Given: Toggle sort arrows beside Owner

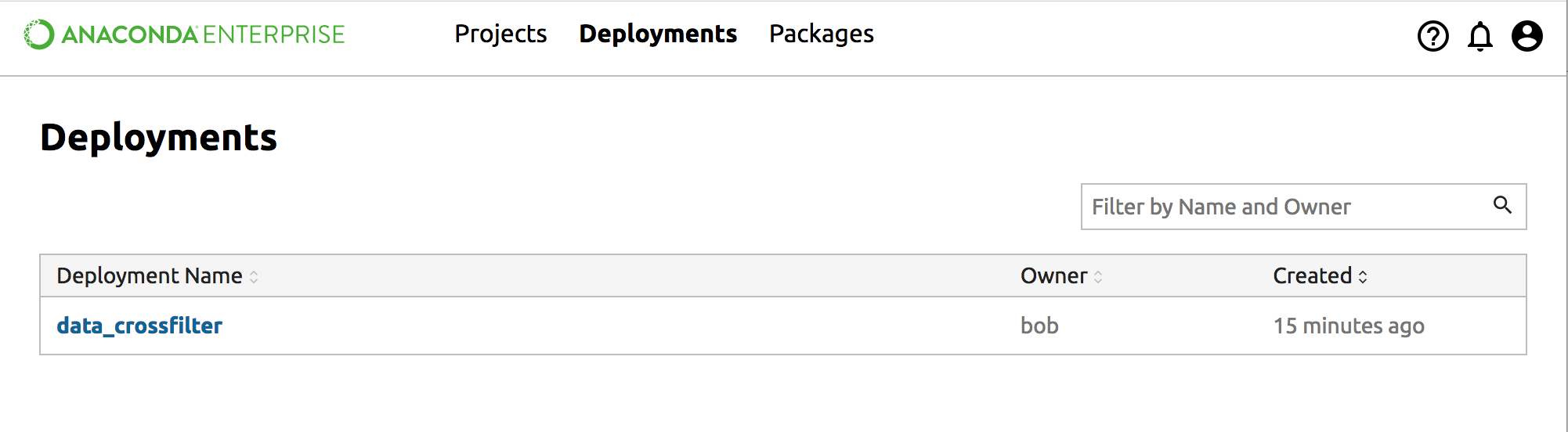Looking at the screenshot, I should 1098,277.
